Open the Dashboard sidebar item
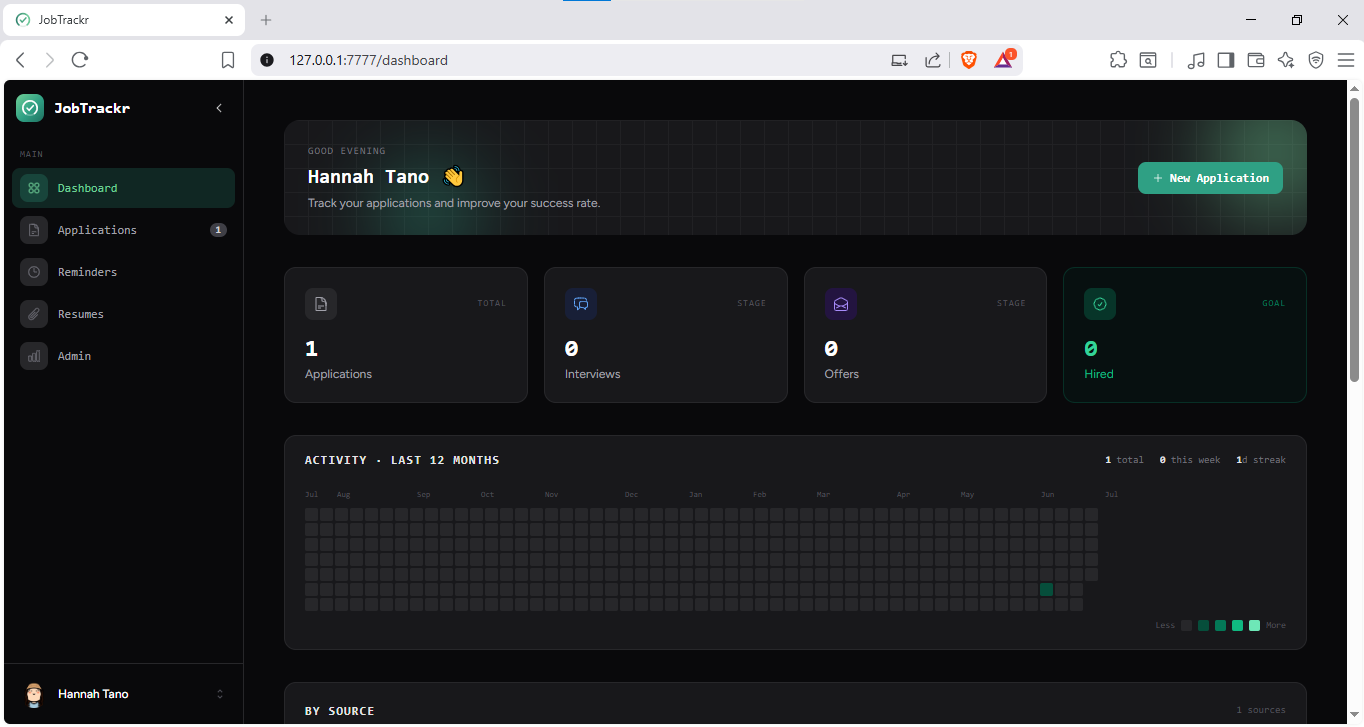The image size is (1364, 727). (x=123, y=188)
